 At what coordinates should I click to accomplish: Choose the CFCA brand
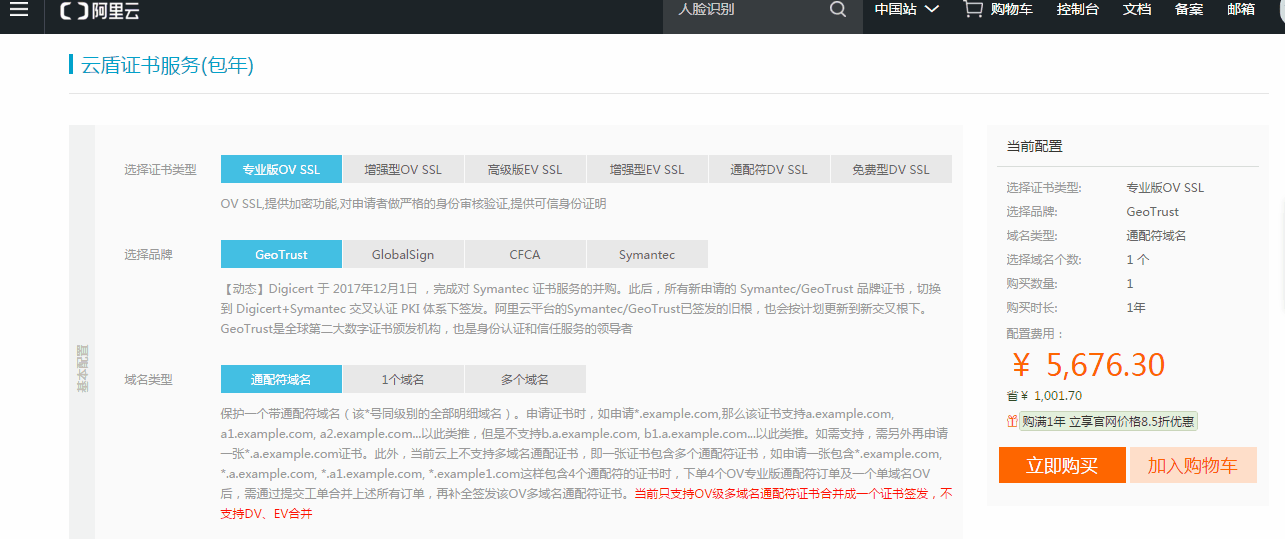coord(525,254)
